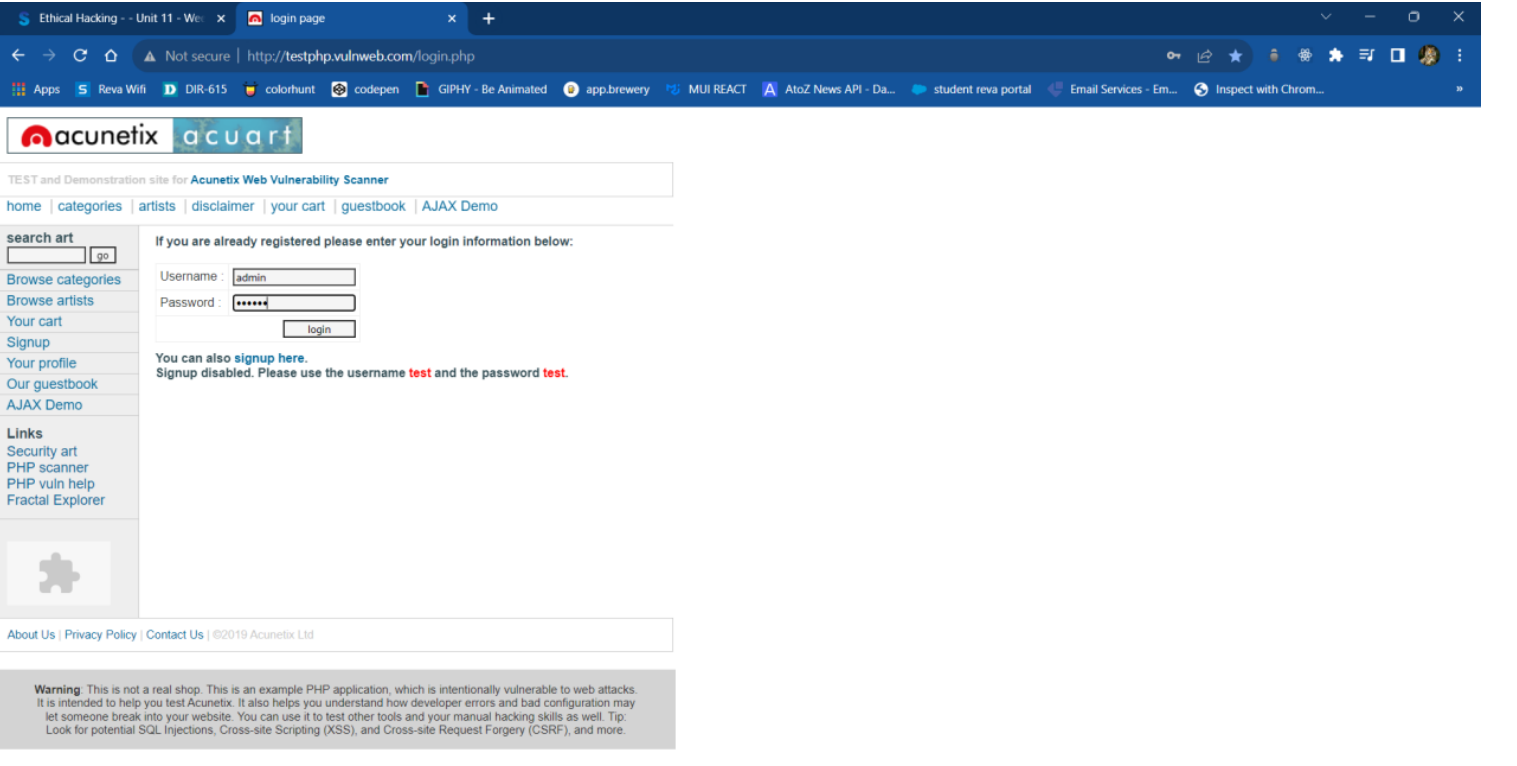Open guestbook in top navigation
This screenshot has height=766, width=1517.
373,206
